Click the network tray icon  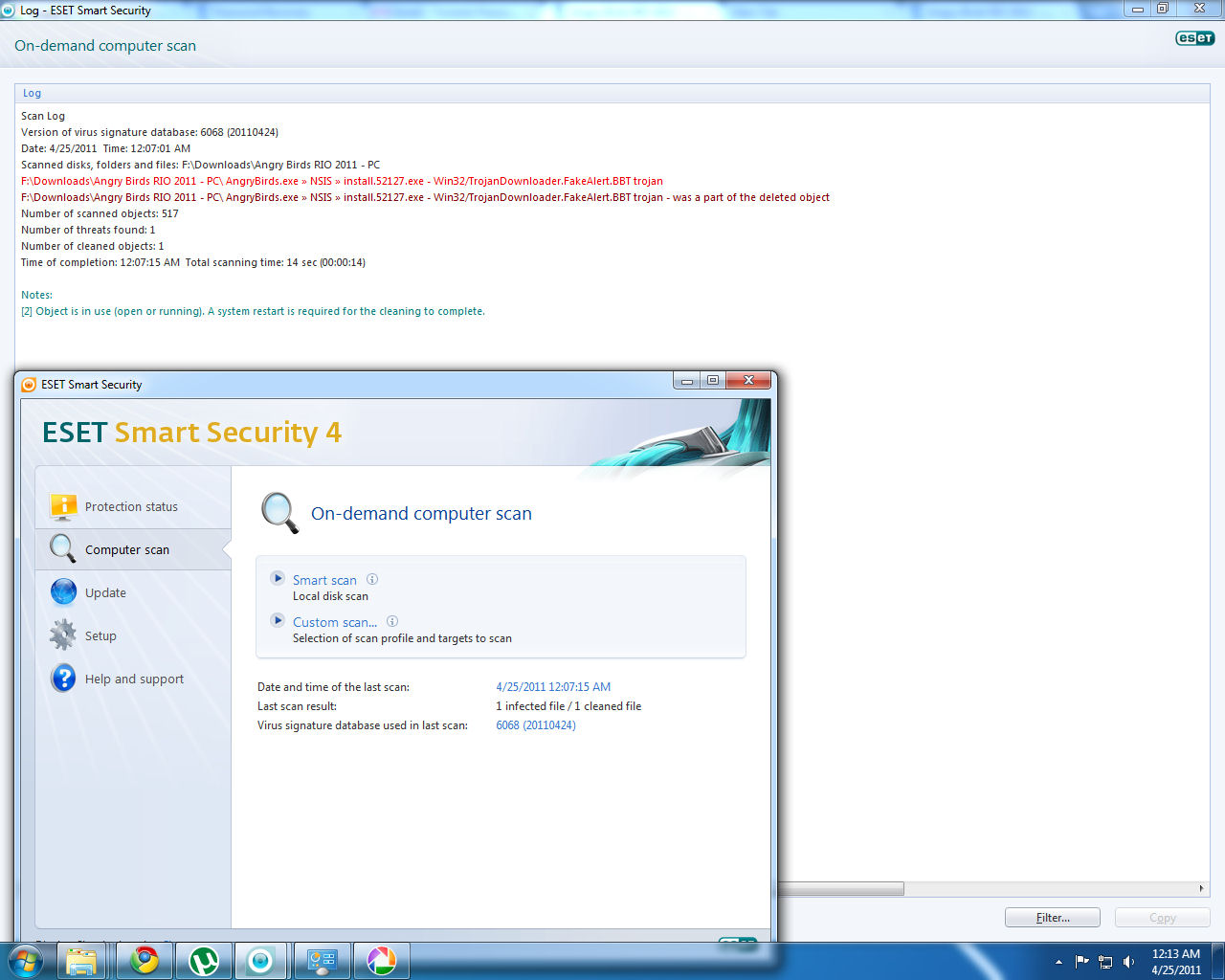click(x=1105, y=962)
